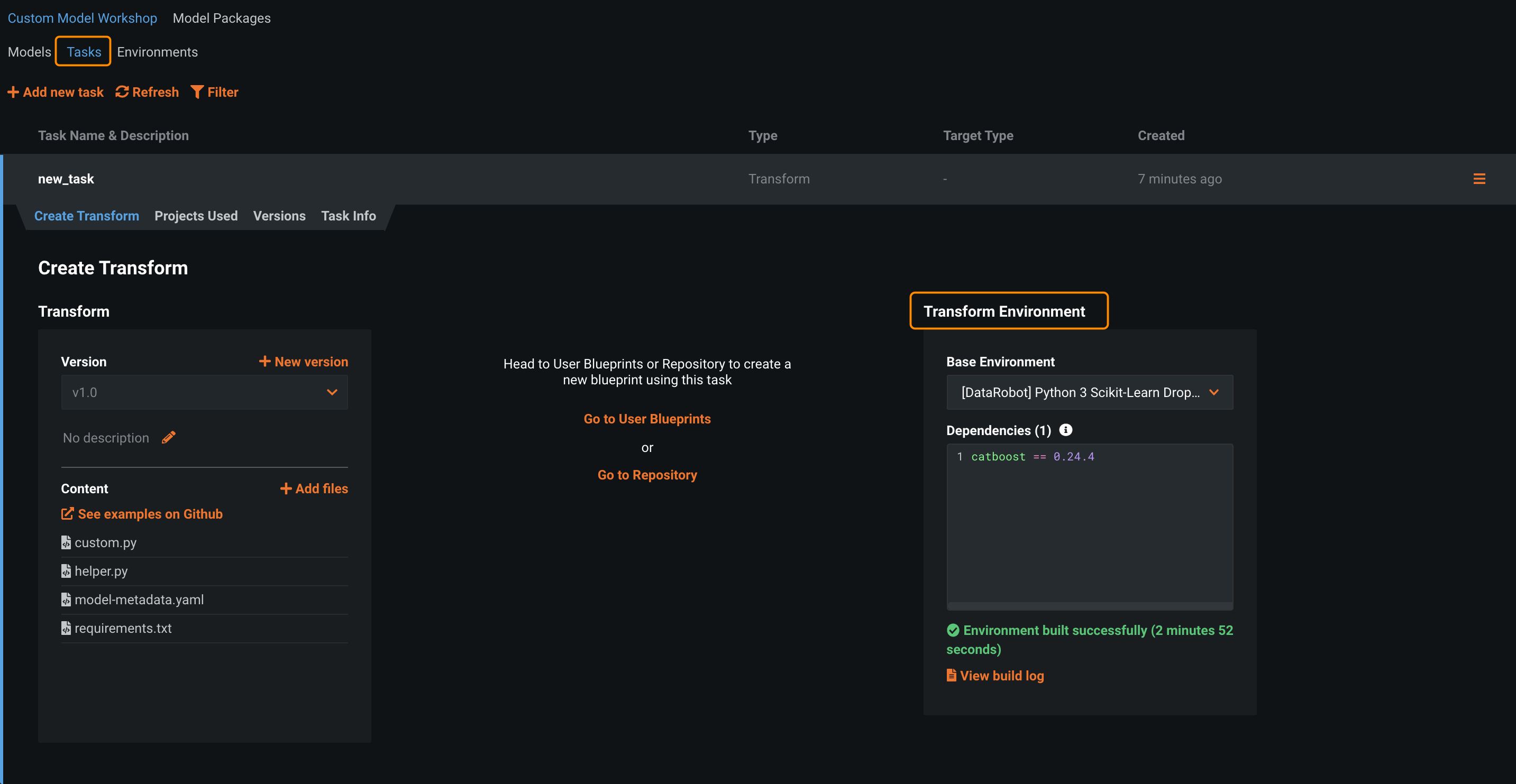The image size is (1516, 784).
Task: Click New version button
Action: [303, 362]
